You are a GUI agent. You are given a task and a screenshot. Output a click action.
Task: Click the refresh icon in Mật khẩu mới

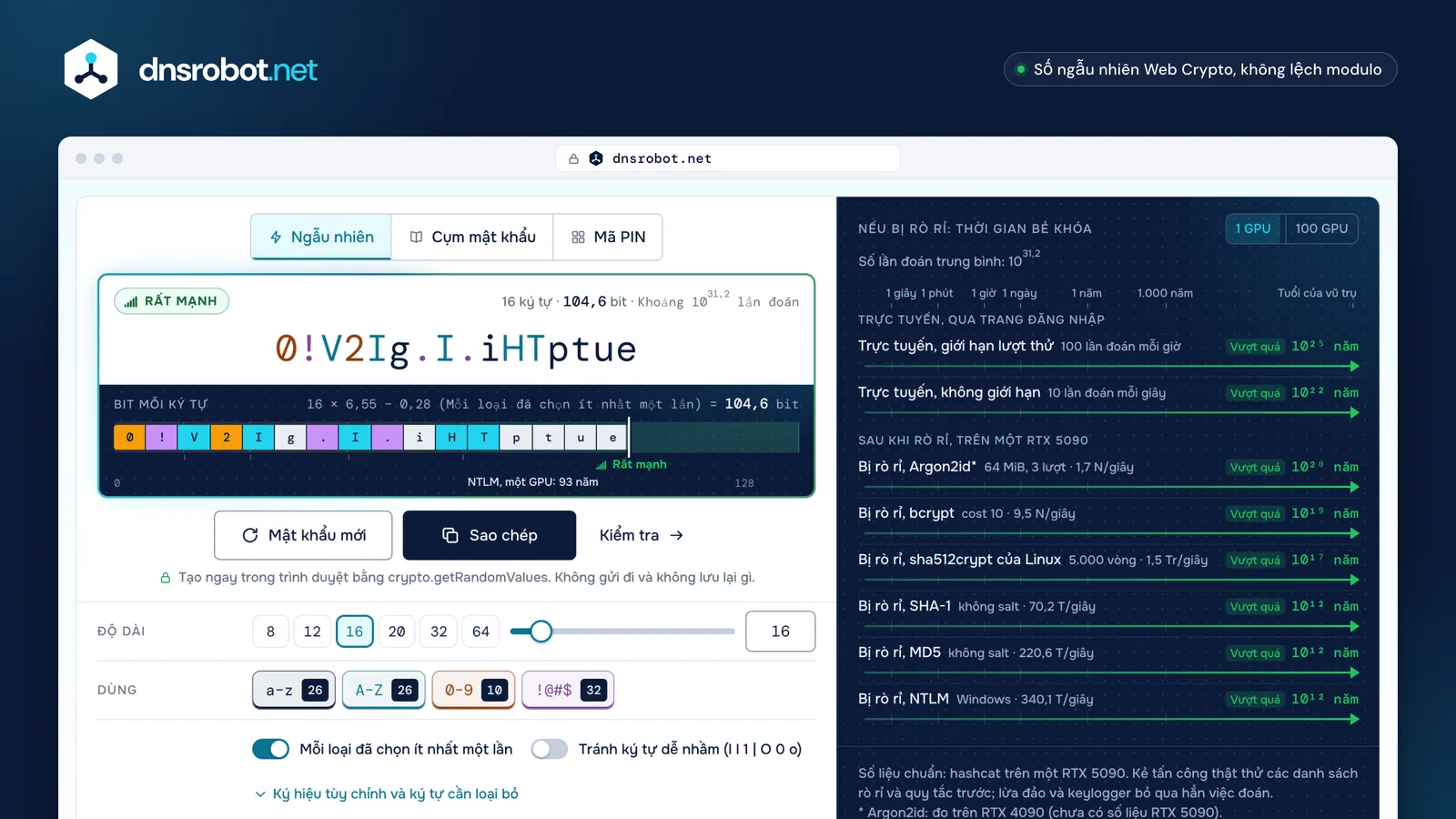pos(249,535)
